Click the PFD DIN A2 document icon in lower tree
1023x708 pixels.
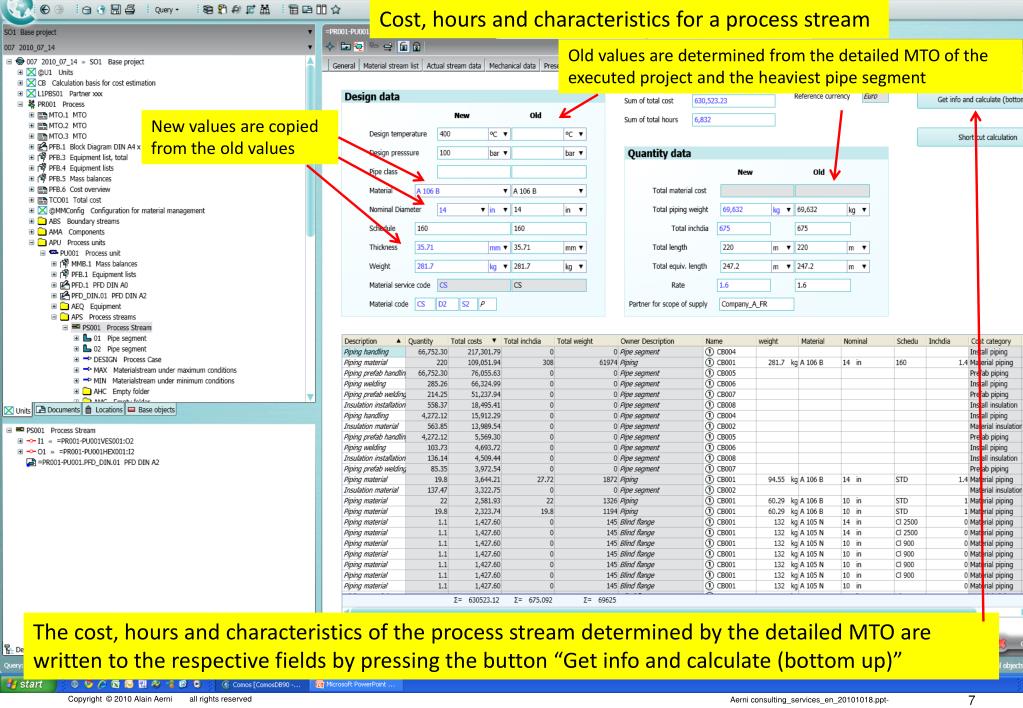[31, 462]
